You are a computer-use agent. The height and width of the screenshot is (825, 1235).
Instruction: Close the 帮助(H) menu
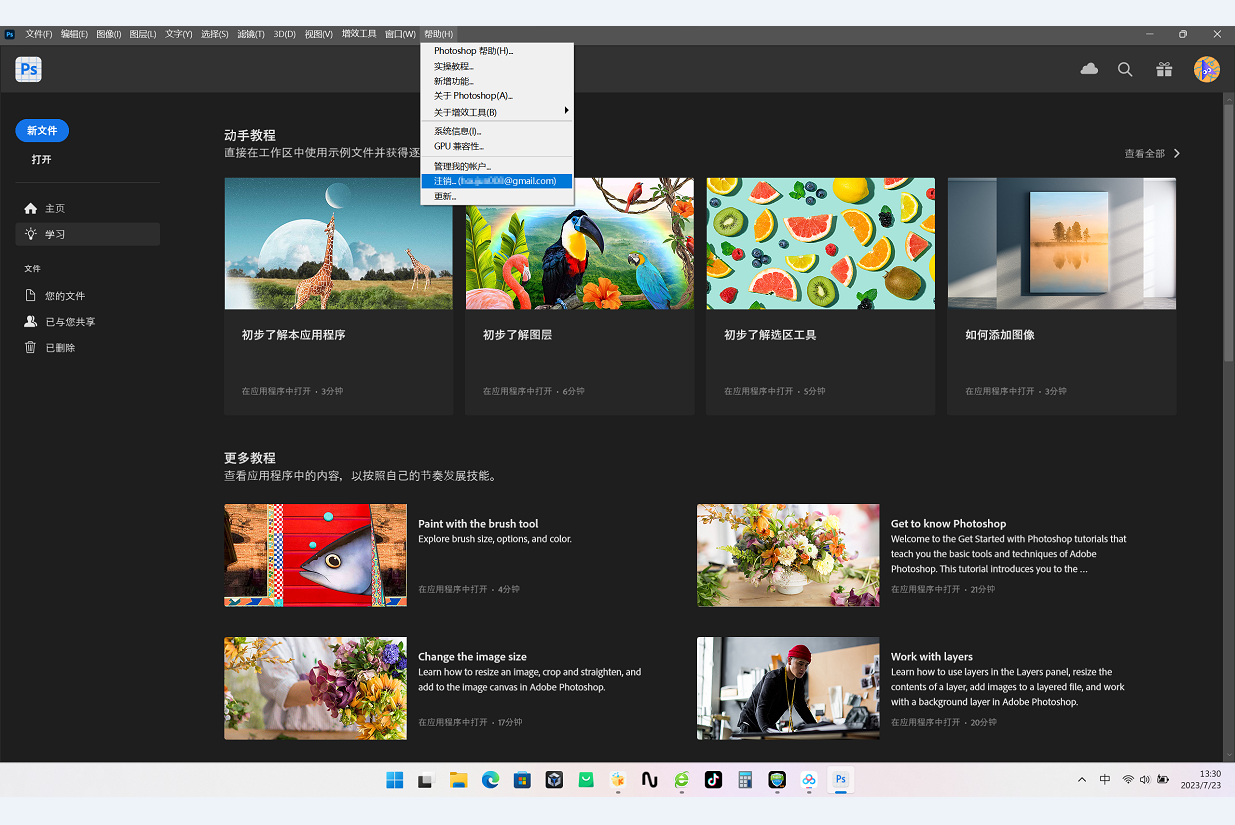point(438,34)
